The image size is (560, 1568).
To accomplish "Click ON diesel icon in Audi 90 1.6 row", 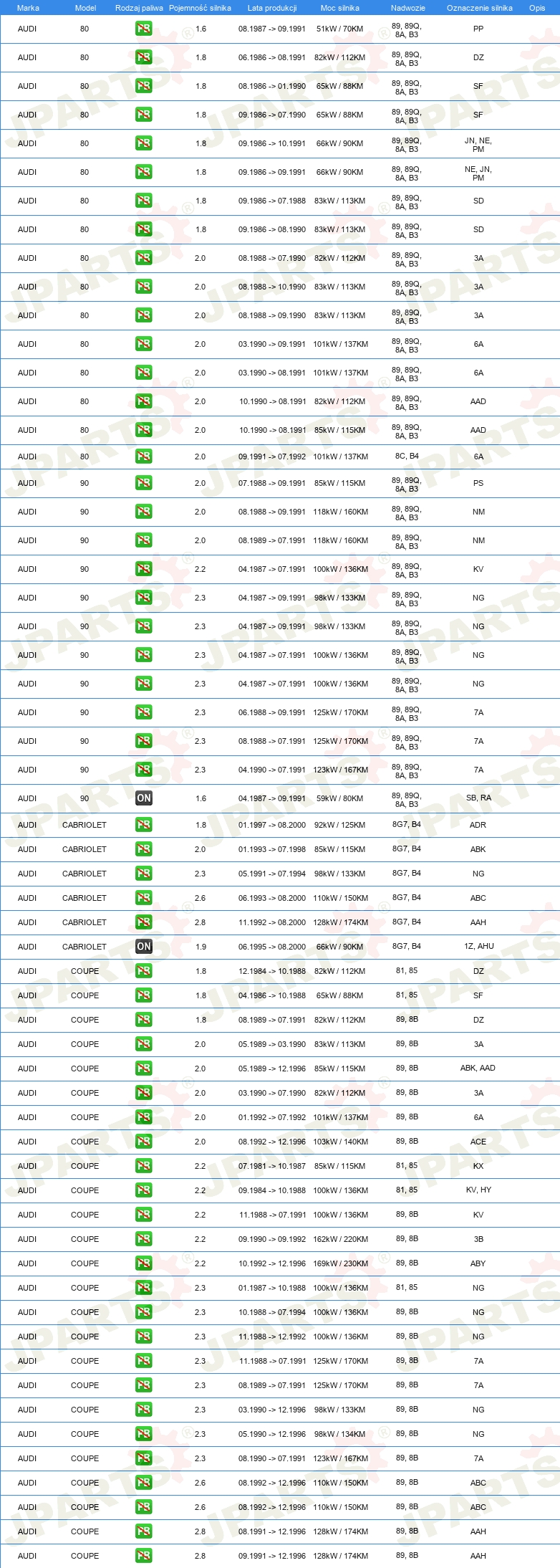I will point(144,798).
